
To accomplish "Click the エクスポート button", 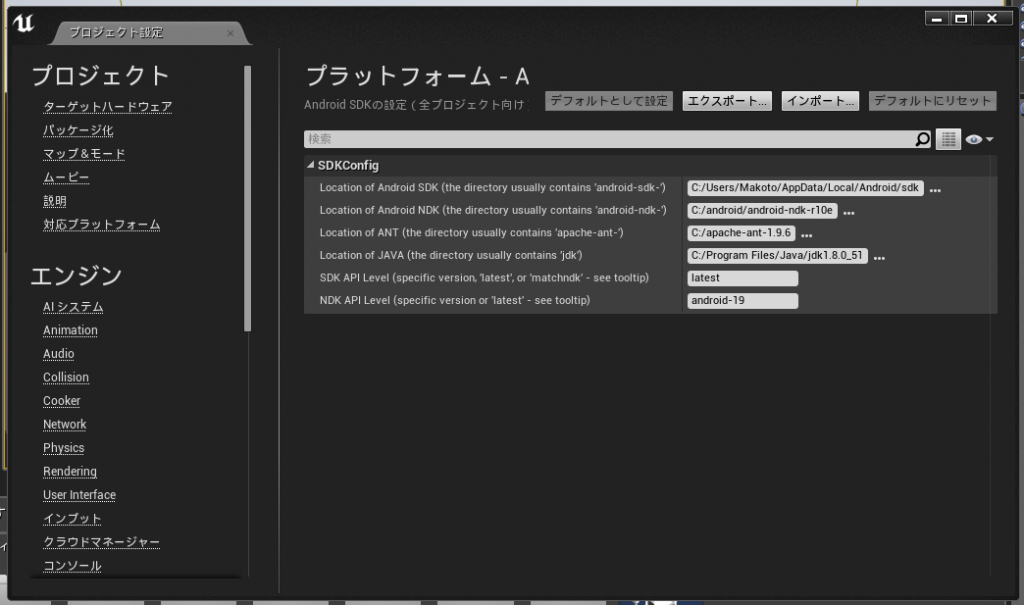I will (727, 101).
